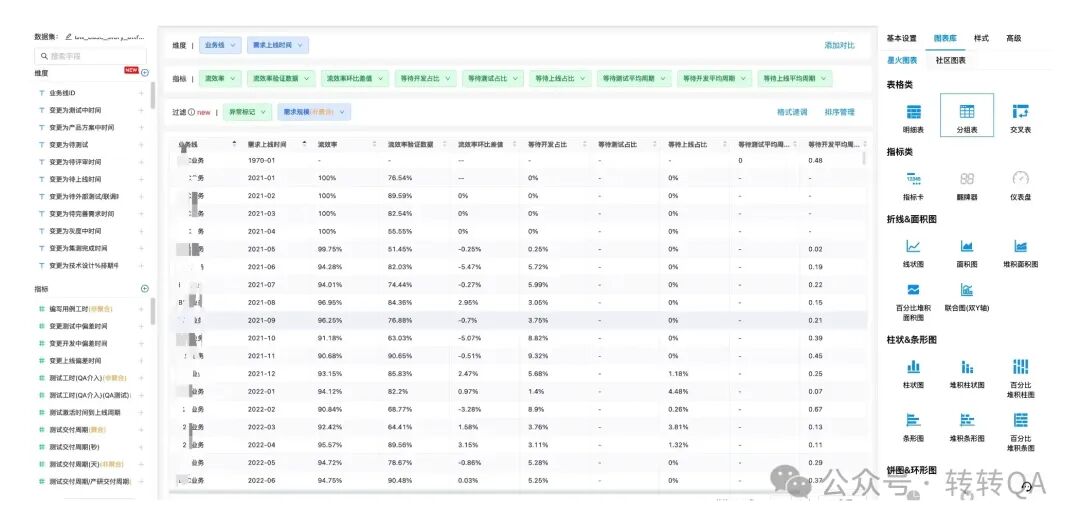Sort table by 流效率 column header
The image size is (1080, 526).
[326, 145]
